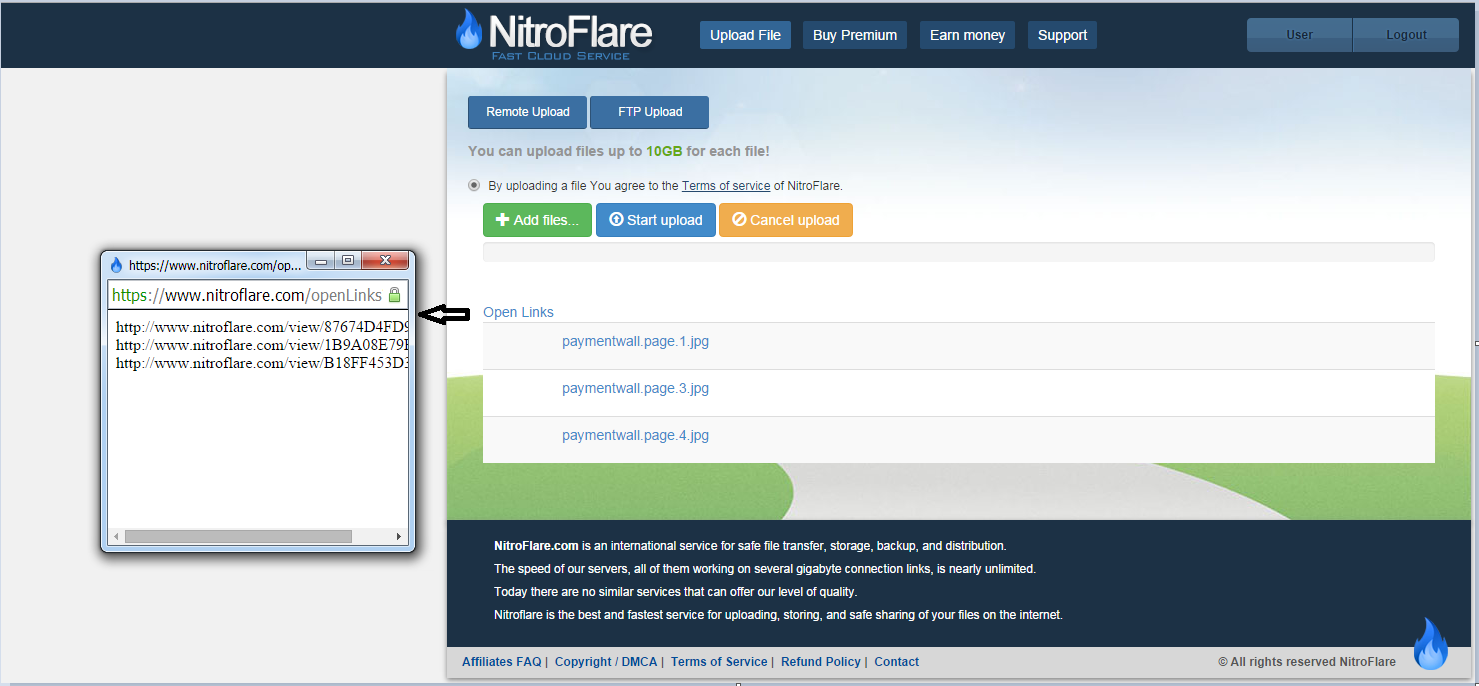This screenshot has height=686, width=1479.
Task: Open the Earn money section
Action: pos(967,35)
